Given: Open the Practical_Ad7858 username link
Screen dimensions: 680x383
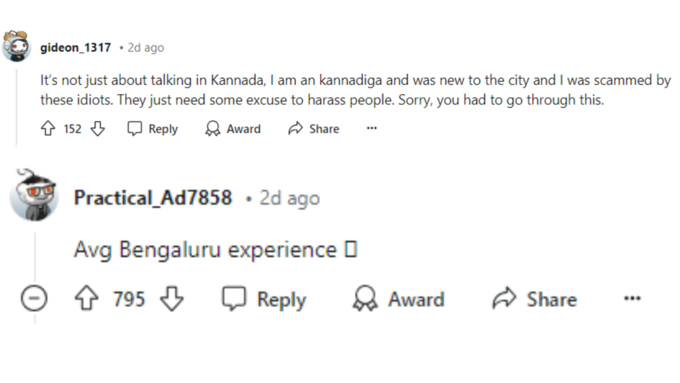Looking at the screenshot, I should [153, 198].
